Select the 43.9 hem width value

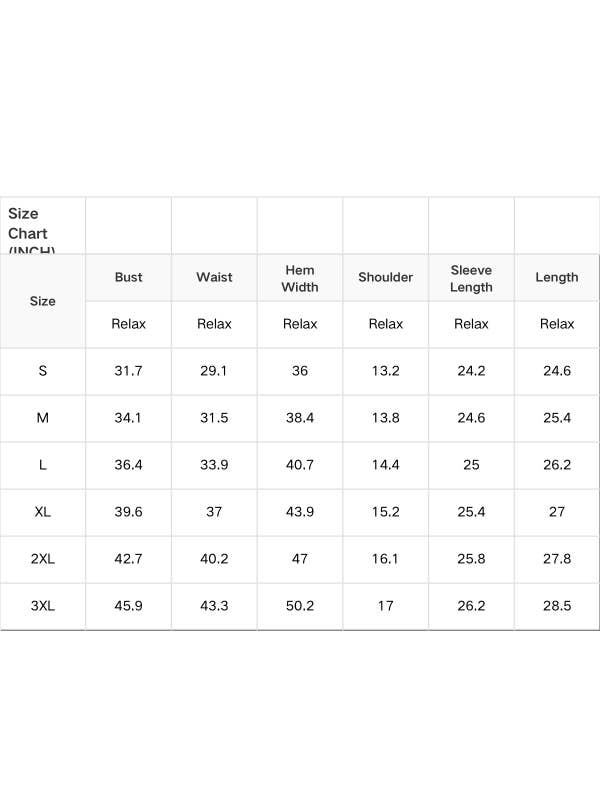pos(300,512)
